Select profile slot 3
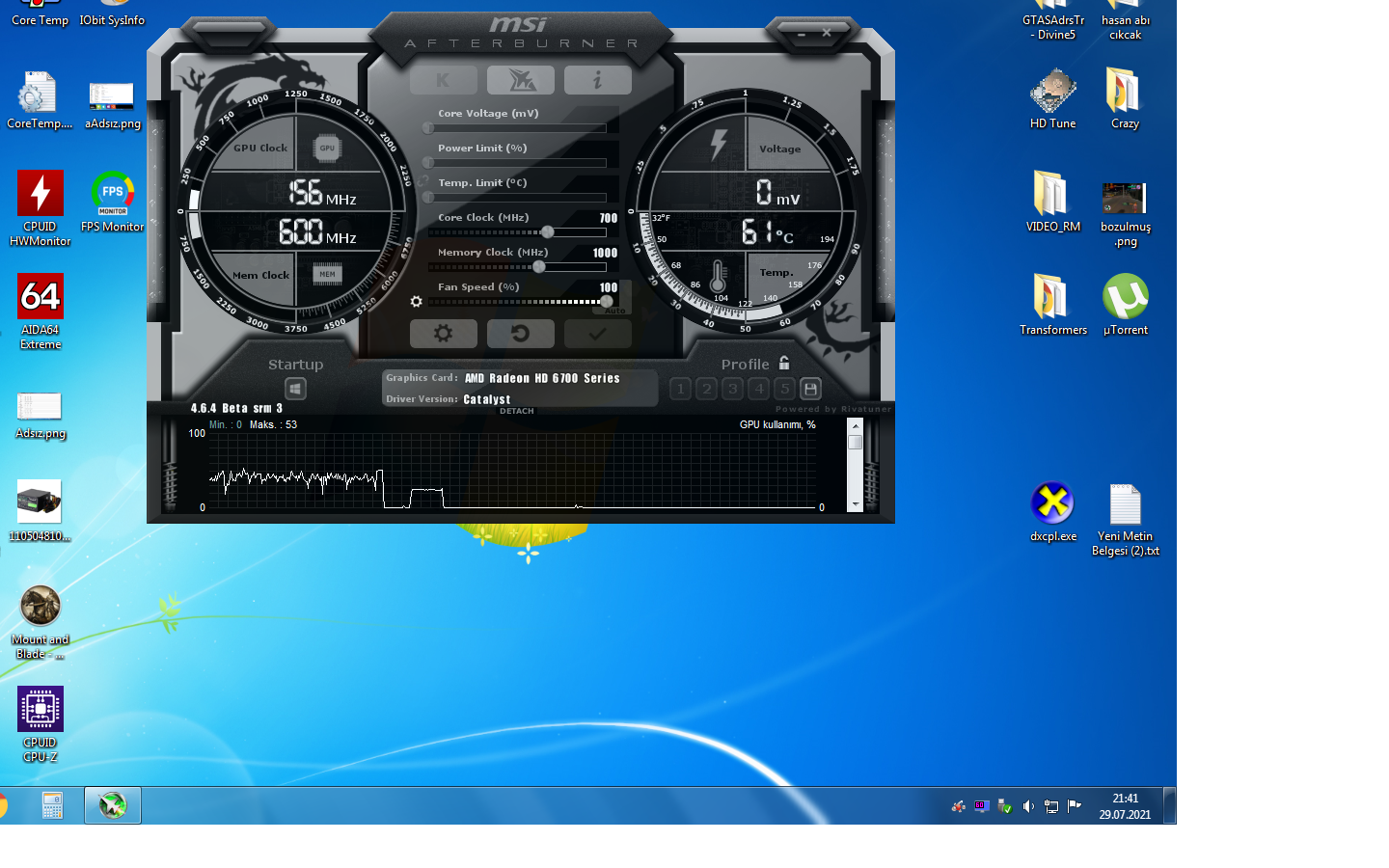 [733, 389]
